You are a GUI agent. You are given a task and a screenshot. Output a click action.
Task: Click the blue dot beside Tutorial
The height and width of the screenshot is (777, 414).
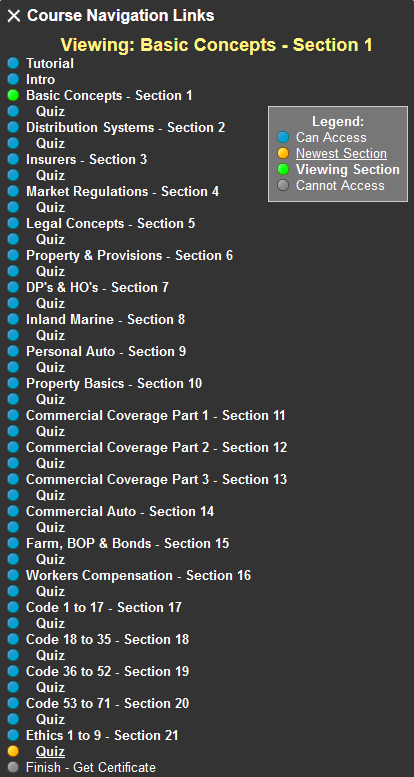click(x=13, y=63)
